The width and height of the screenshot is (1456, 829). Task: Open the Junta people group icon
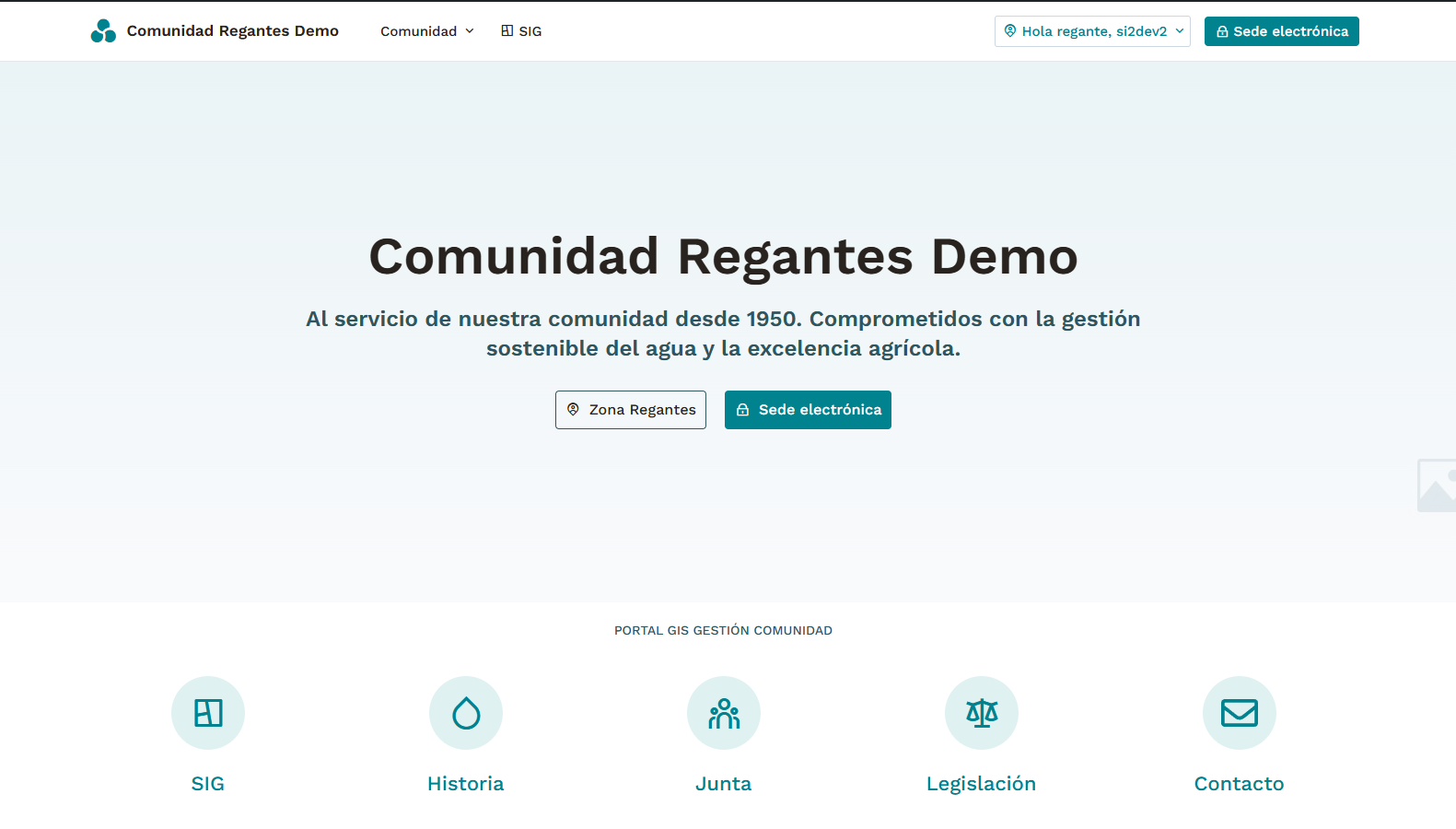click(724, 713)
